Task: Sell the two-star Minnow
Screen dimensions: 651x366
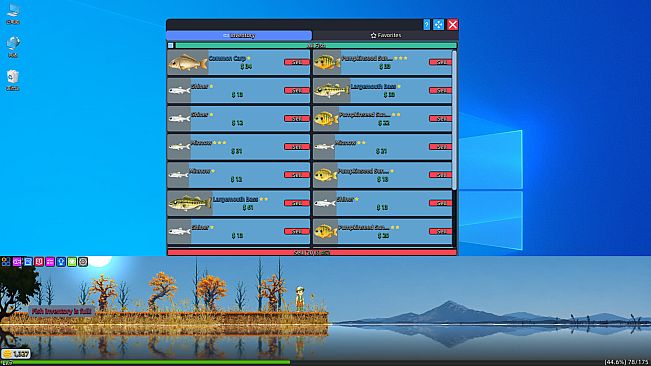Action: [x=440, y=146]
